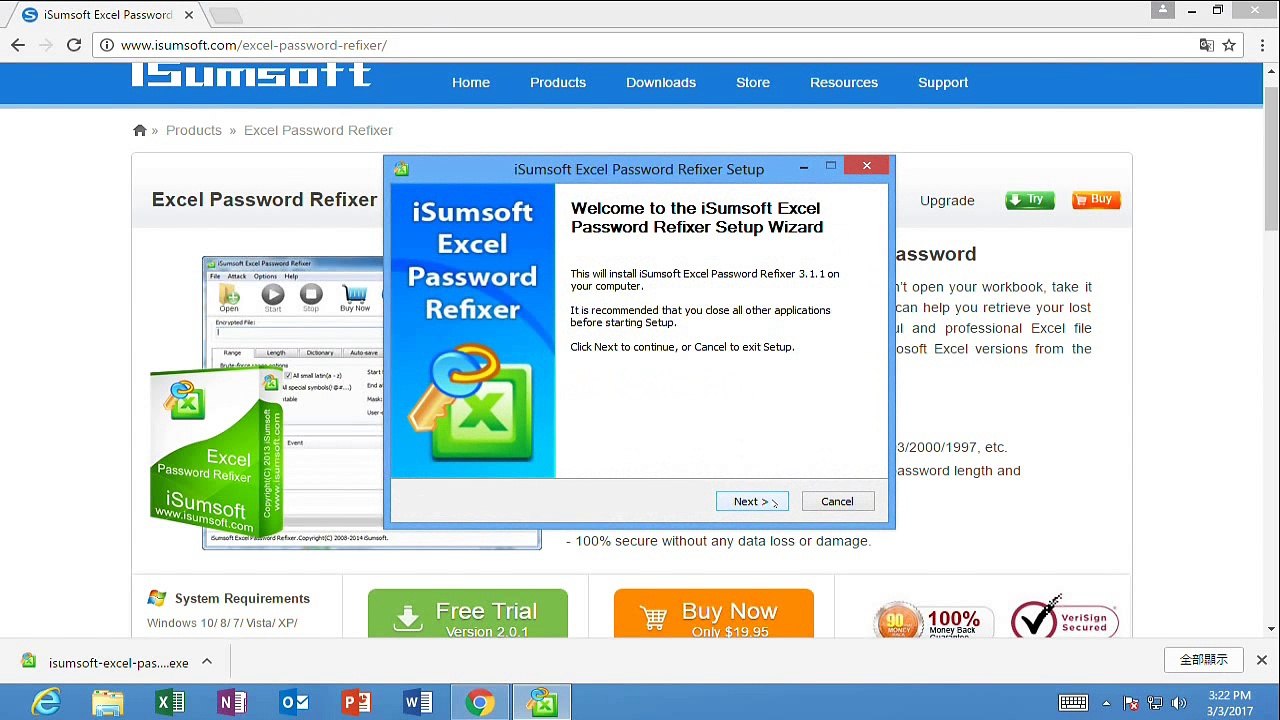Open the Products navigation menu
This screenshot has height=720, width=1280.
[x=558, y=82]
